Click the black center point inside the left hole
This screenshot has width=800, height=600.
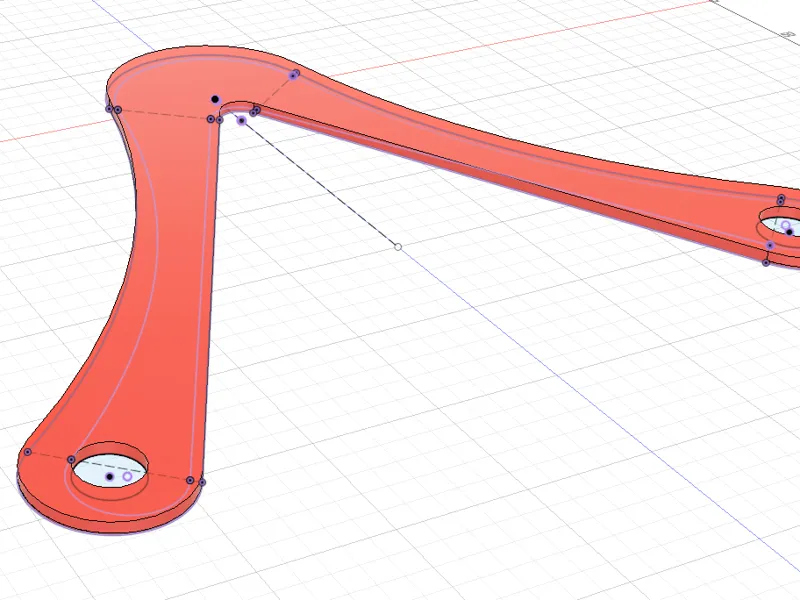click(109, 477)
